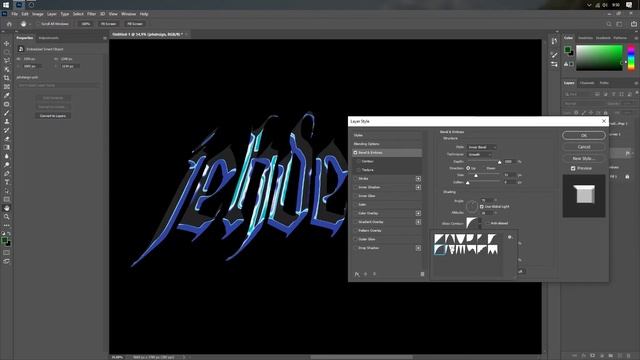Toggle Use Global Light checkbox
The width and height of the screenshot is (640, 360).
[482, 207]
